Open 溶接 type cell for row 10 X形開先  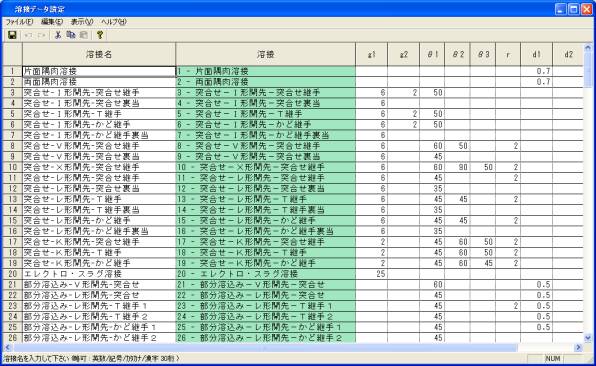[266, 167]
